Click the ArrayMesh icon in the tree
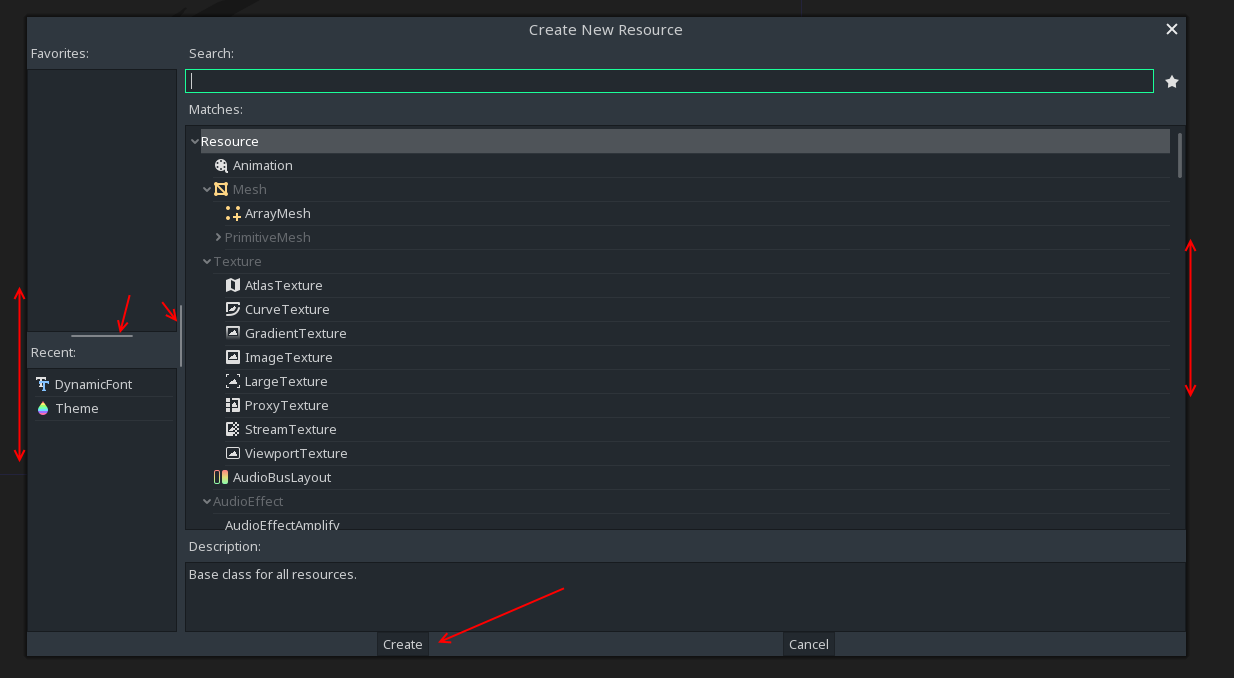 click(233, 213)
